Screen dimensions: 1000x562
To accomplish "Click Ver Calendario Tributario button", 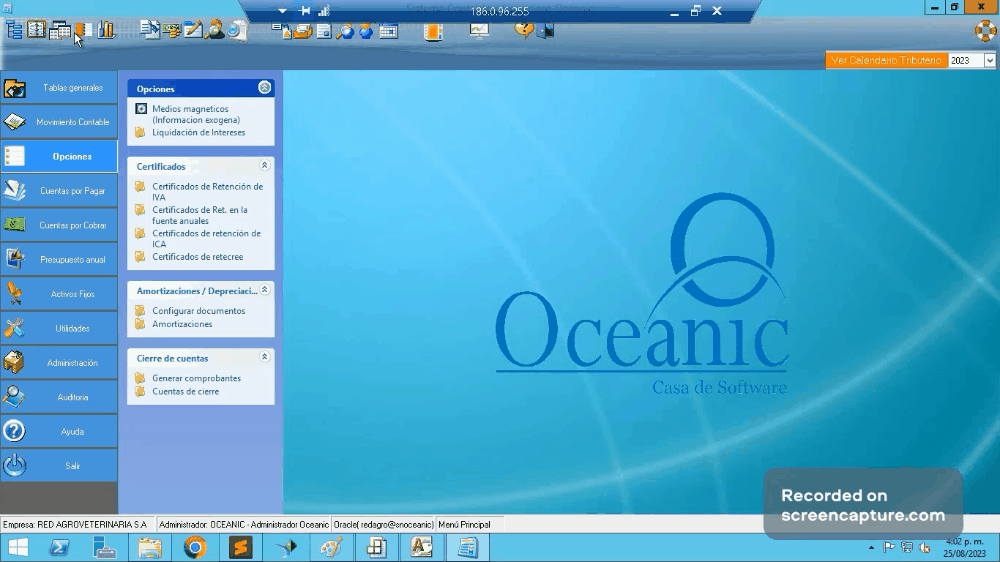I will coord(886,61).
